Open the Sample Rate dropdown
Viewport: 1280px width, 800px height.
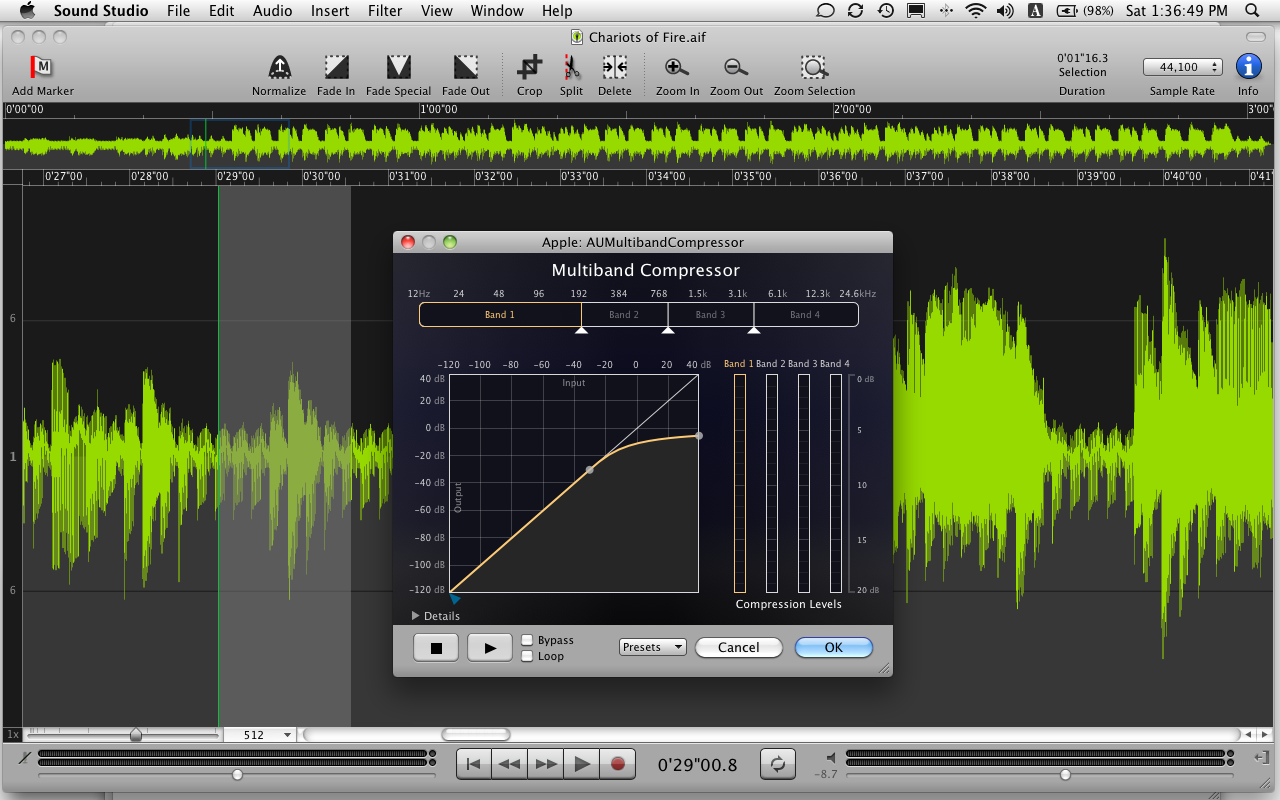click(1182, 66)
